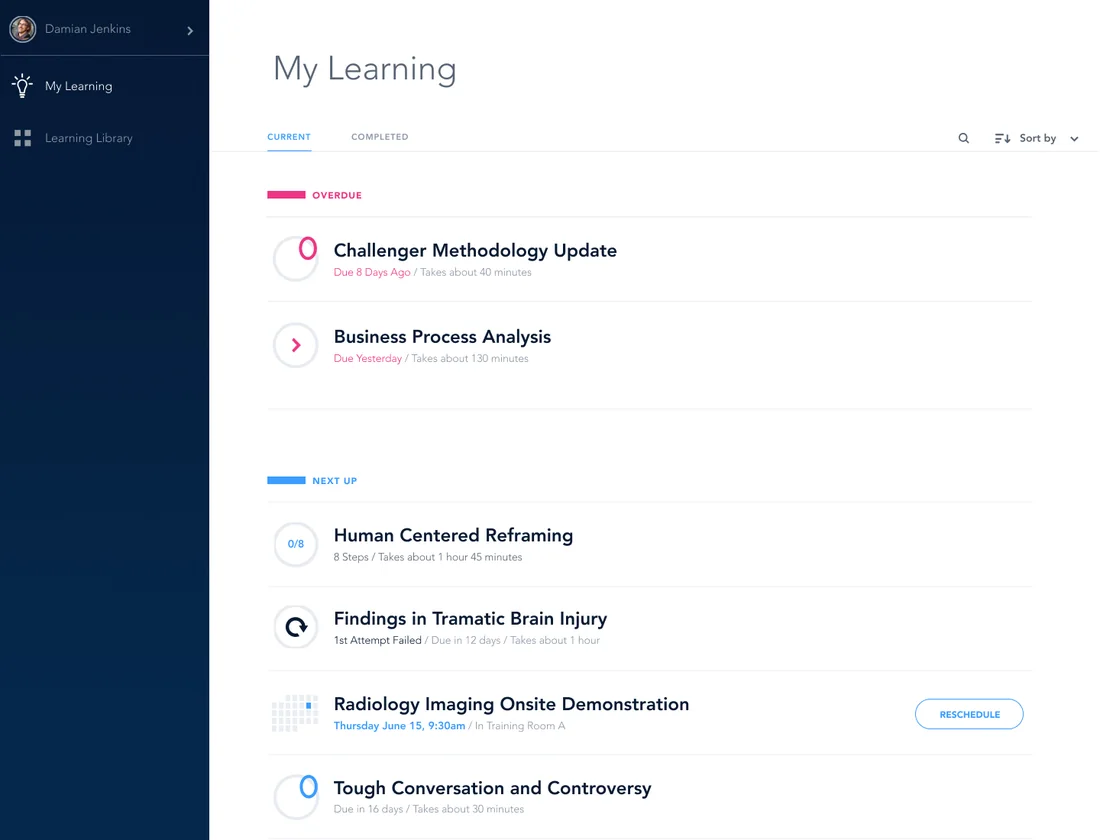Click the sort order icon
Screen dimensions: 1100x840
click(1002, 138)
